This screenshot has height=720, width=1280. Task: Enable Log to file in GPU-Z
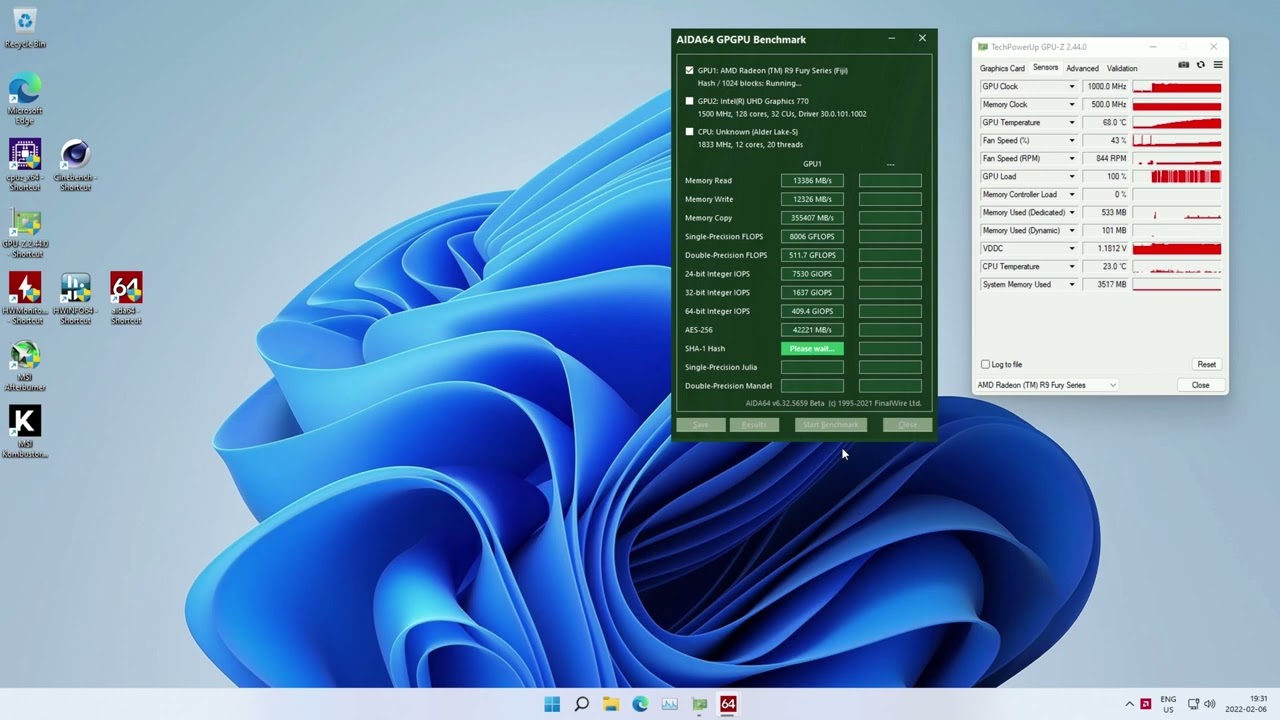pyautogui.click(x=985, y=365)
